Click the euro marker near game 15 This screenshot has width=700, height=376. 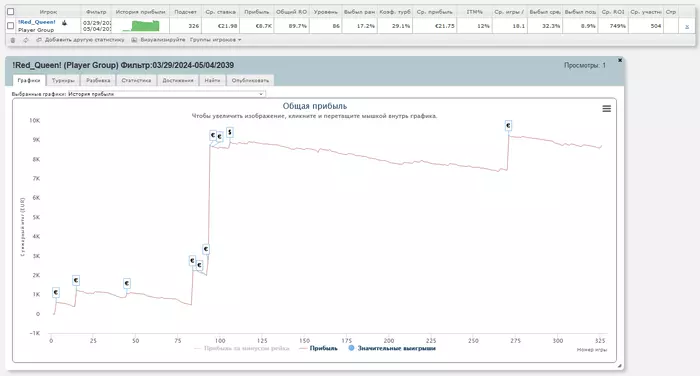point(76,280)
